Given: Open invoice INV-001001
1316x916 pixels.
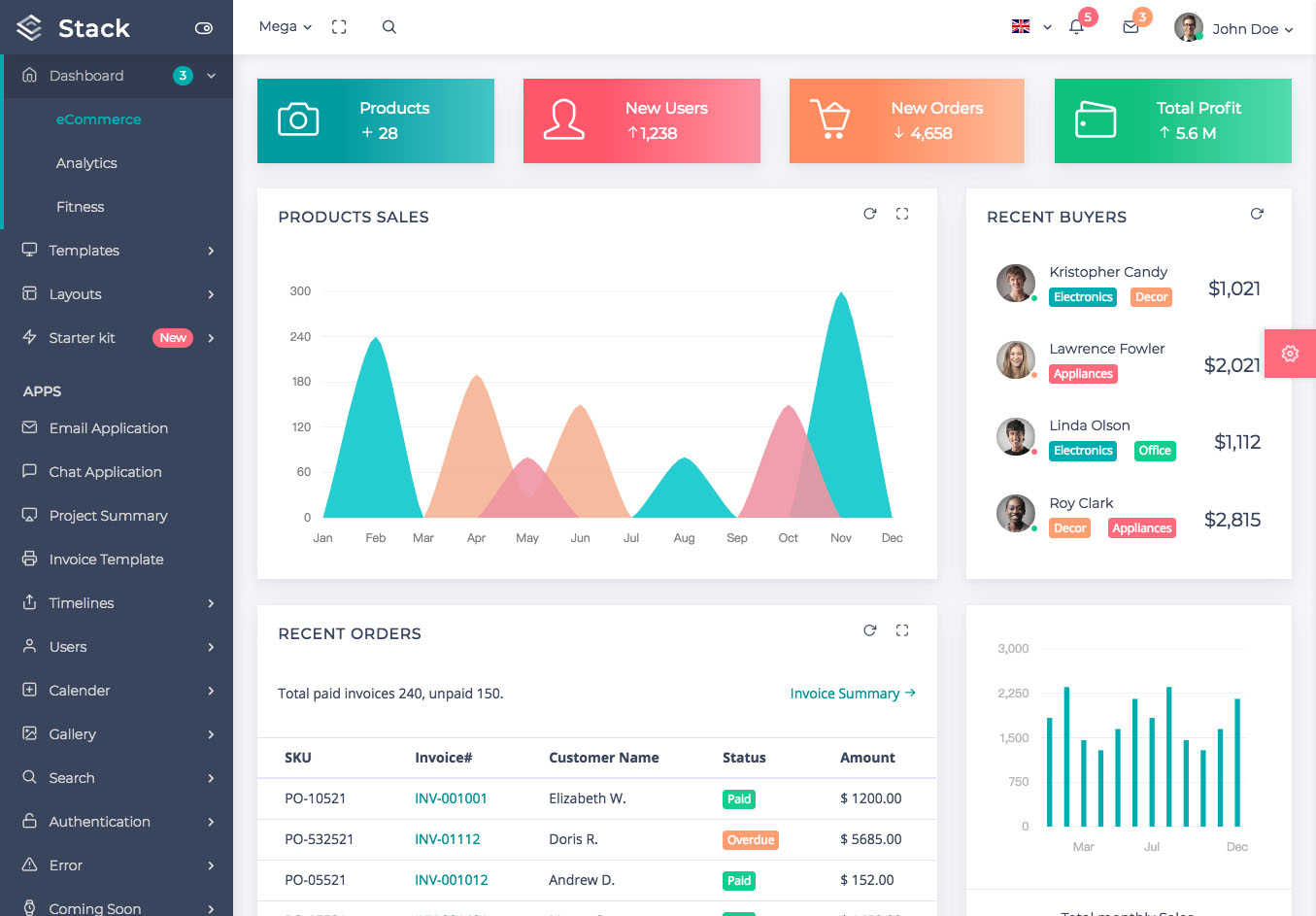Looking at the screenshot, I should pyautogui.click(x=451, y=798).
